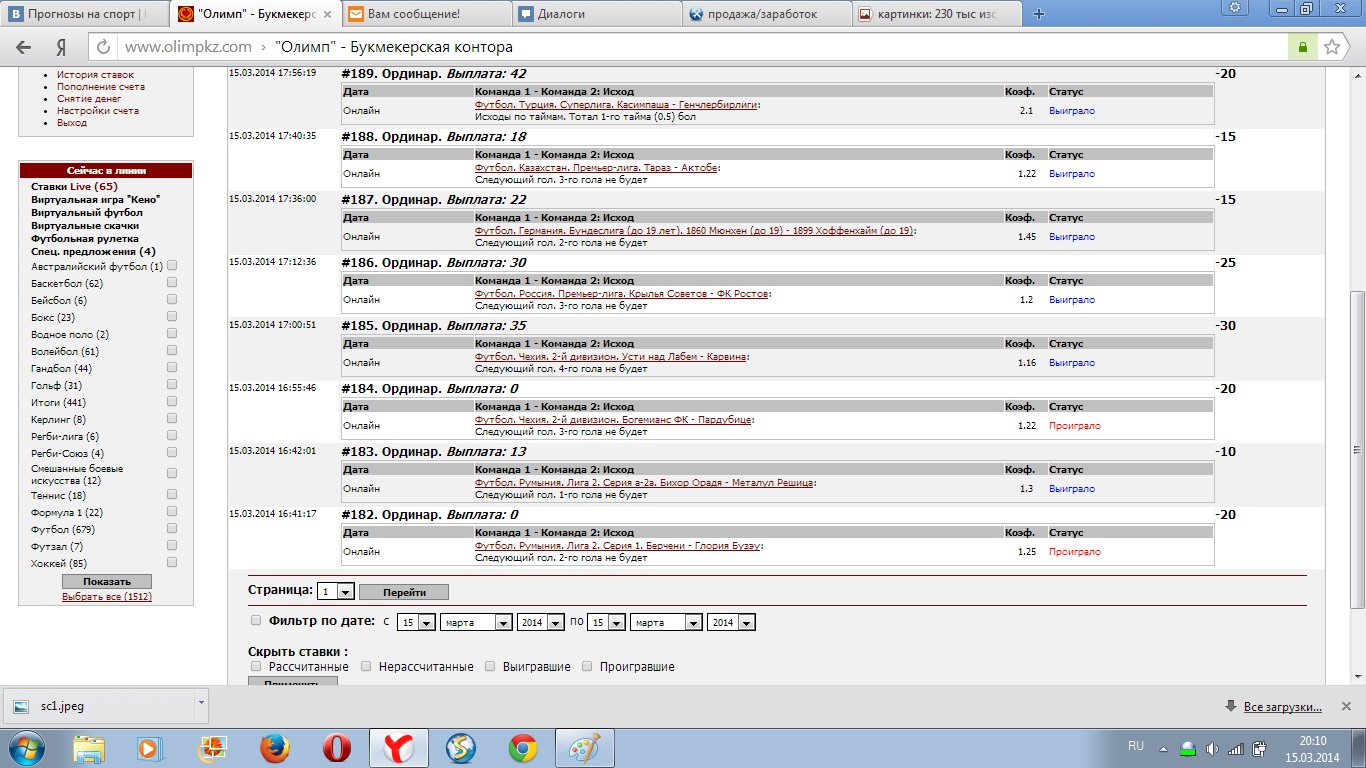Image resolution: width=1366 pixels, height=768 pixels.
Task: Open a new browser tab with plus
Action: pos(1038,14)
